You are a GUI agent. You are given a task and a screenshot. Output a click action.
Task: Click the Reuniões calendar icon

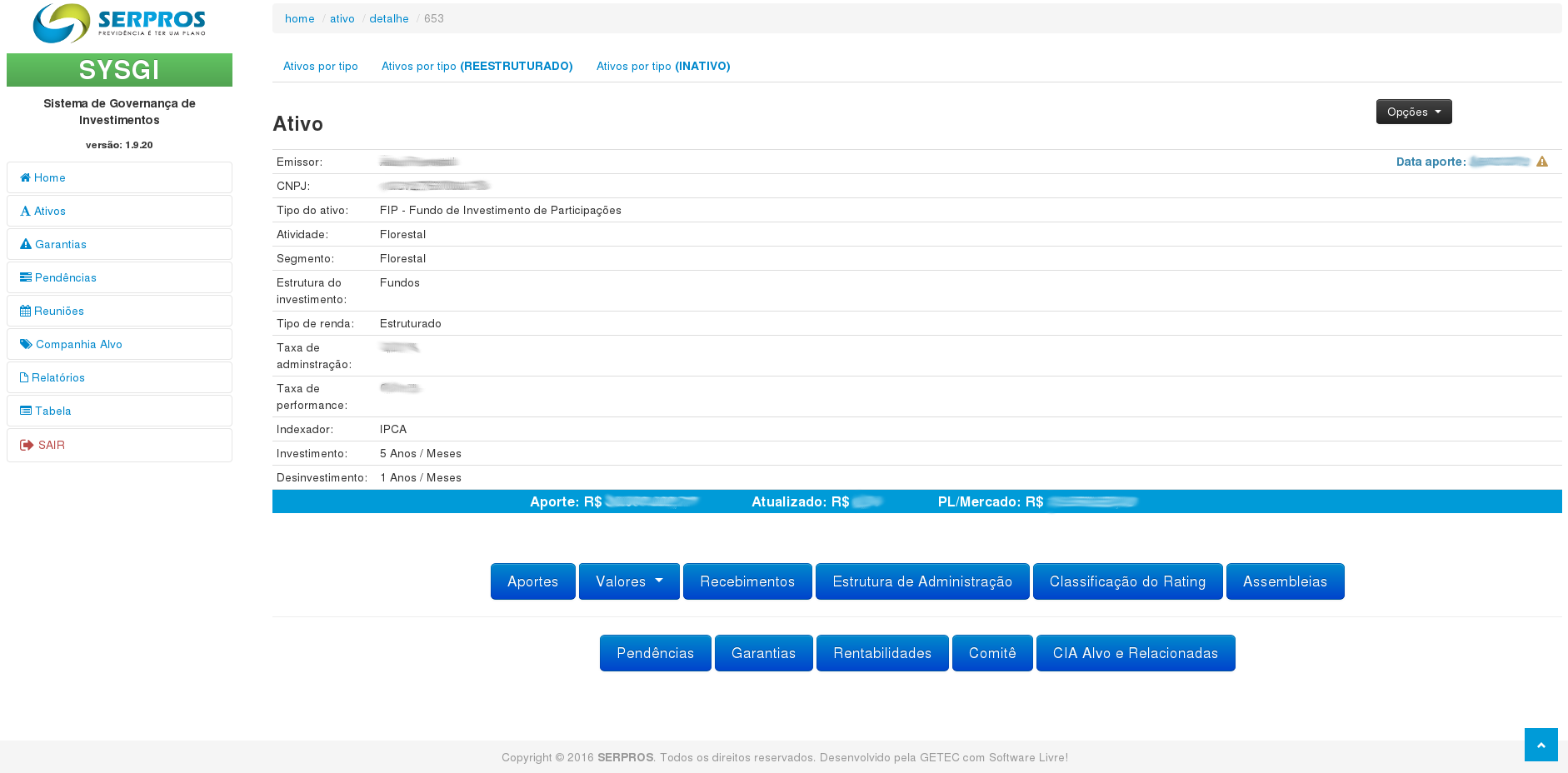tap(25, 311)
